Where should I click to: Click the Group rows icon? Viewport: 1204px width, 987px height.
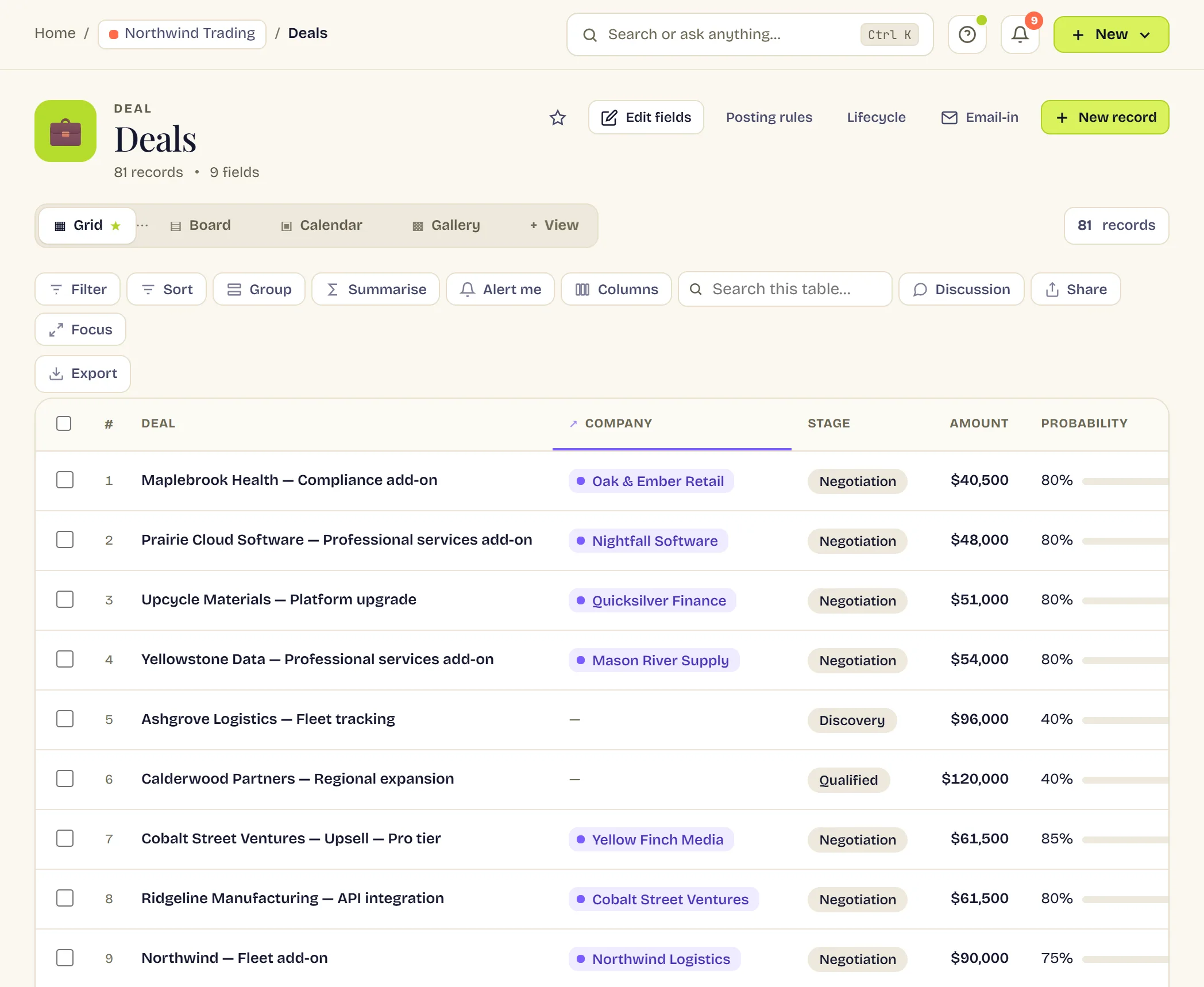tap(234, 289)
